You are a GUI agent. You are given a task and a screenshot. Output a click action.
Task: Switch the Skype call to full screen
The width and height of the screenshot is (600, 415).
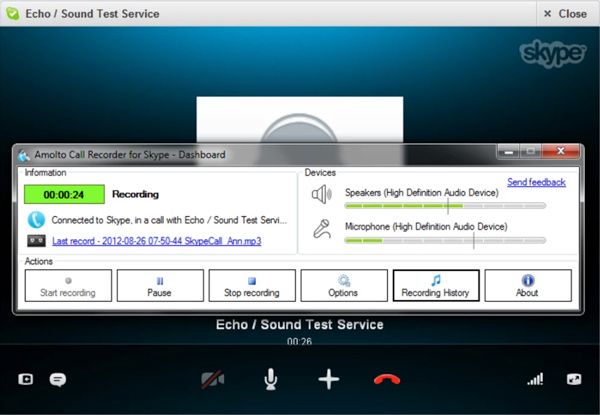574,379
